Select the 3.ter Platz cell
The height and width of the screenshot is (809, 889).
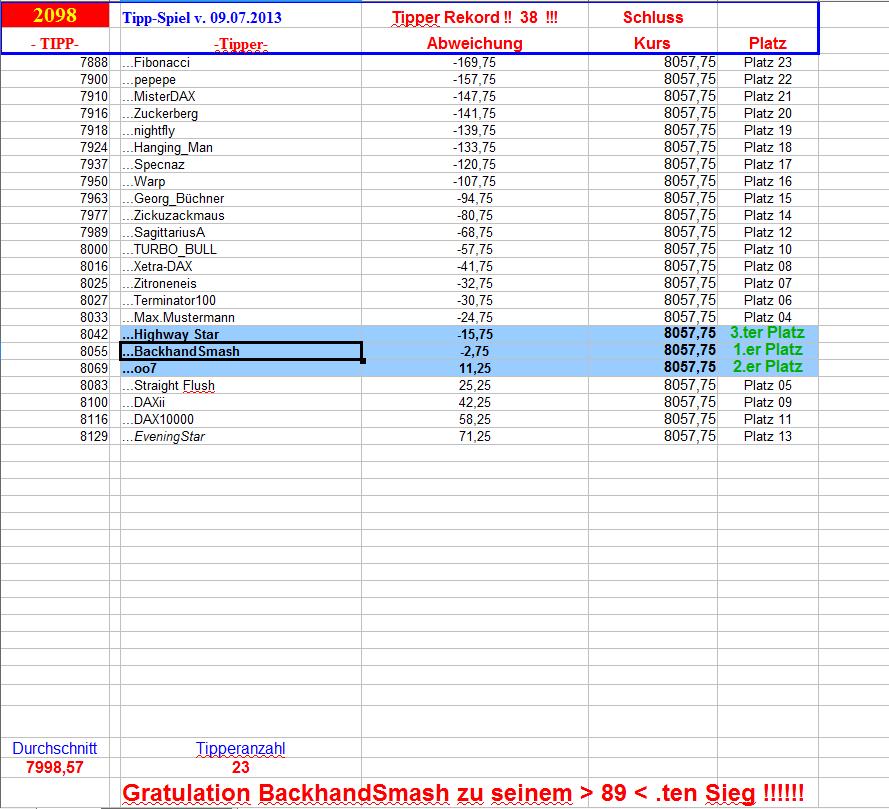769,334
